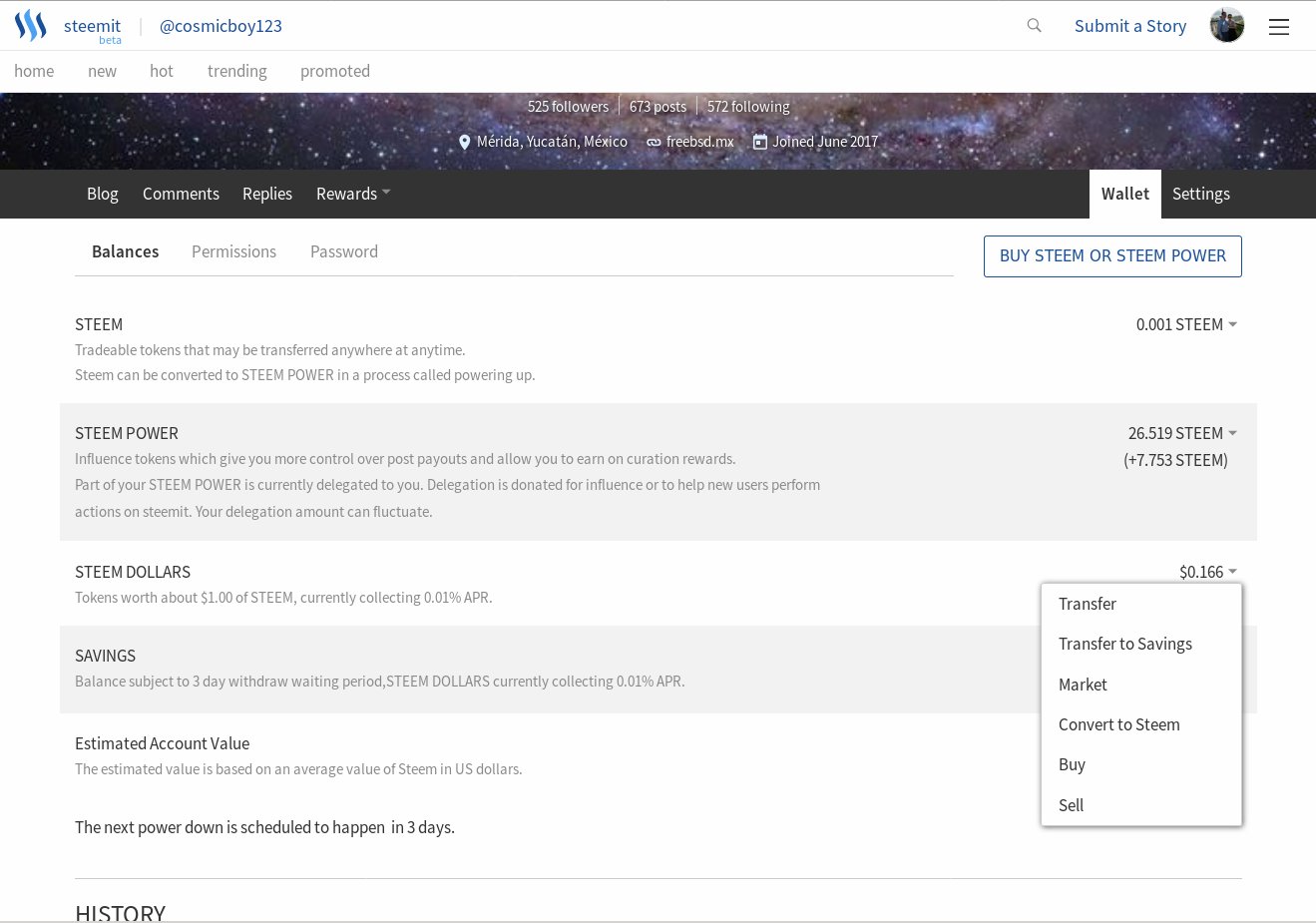Expand the 0.001 STEEM balance dropdown

pyautogui.click(x=1186, y=324)
